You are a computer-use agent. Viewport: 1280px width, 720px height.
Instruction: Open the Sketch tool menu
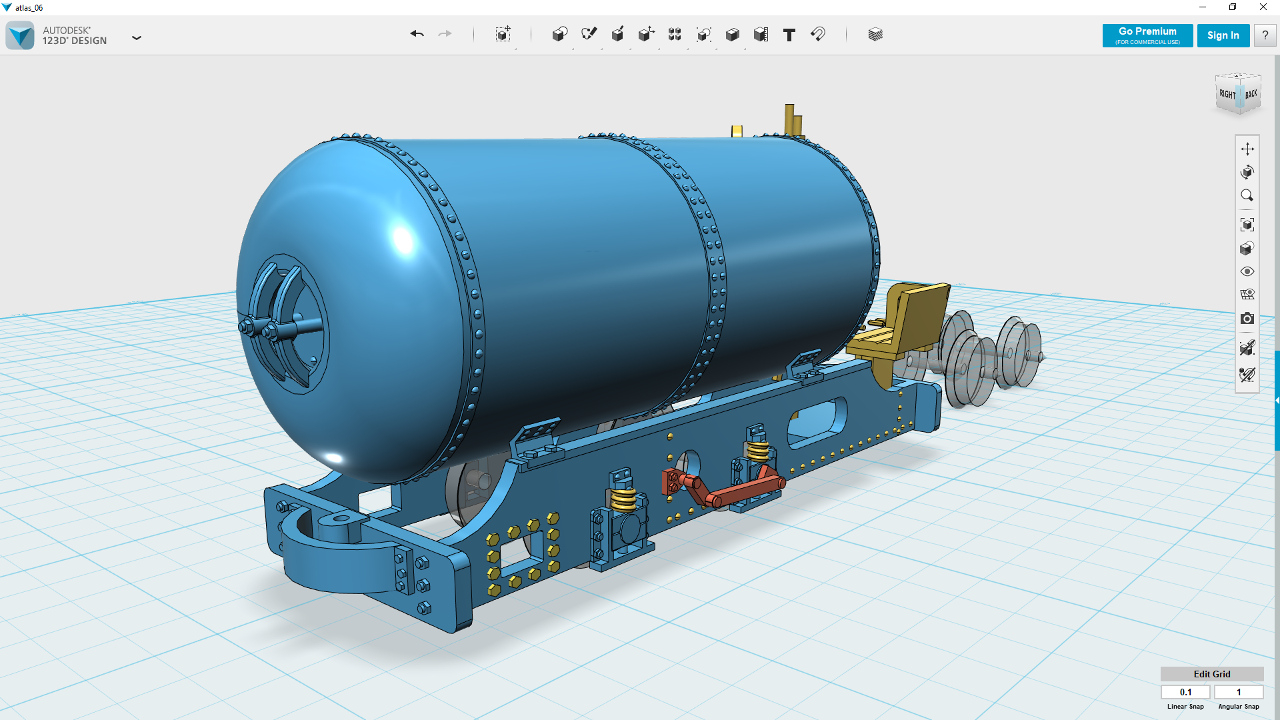(x=589, y=34)
